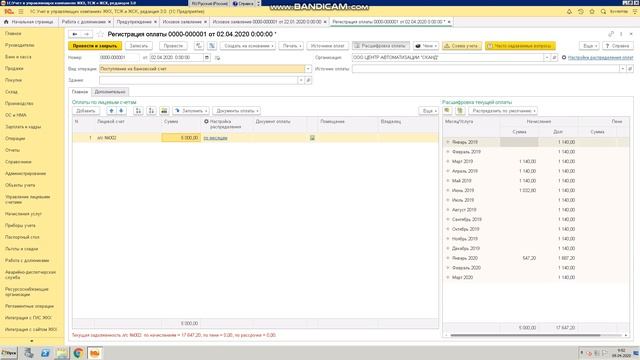Click the barcode scanner icon in the table toolbar
Viewport: 640px width, 360px height.
coord(164,111)
